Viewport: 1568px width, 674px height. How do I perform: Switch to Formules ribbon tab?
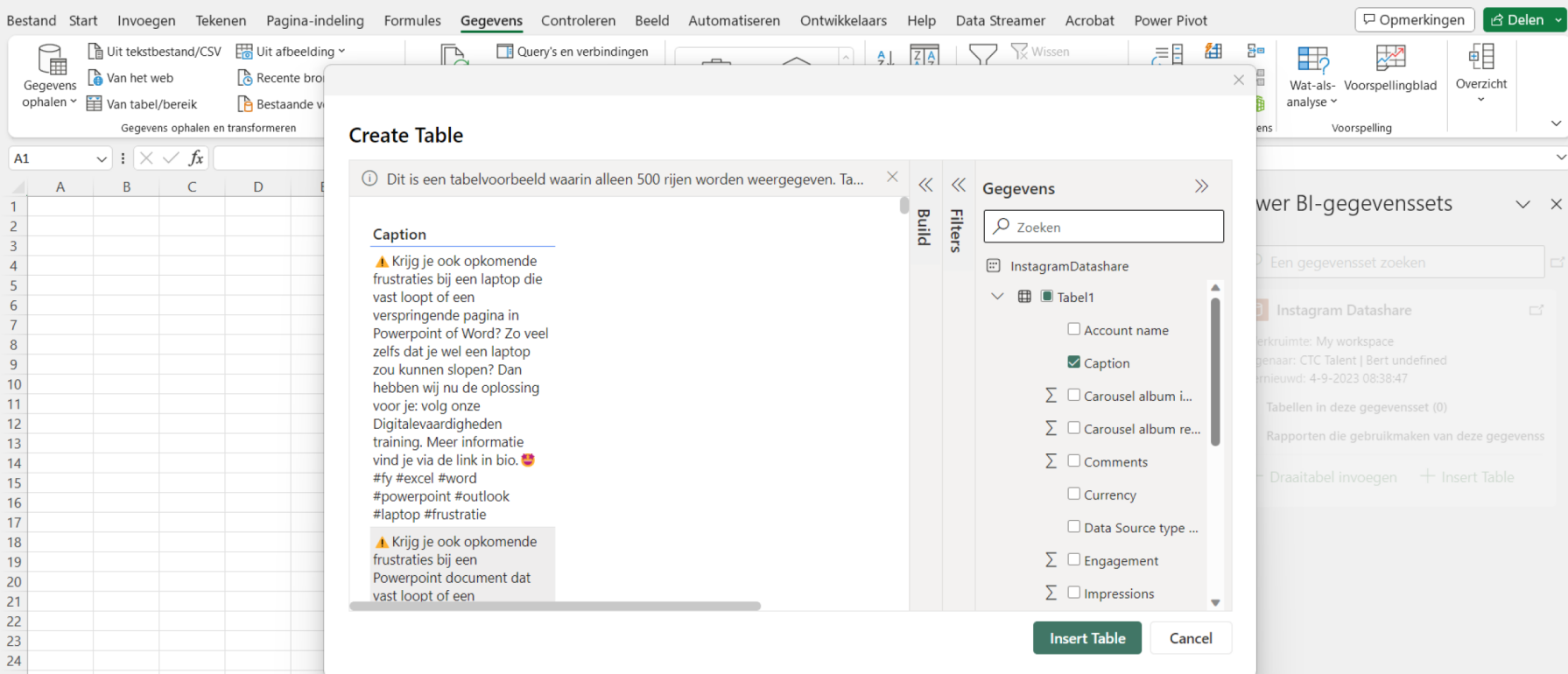[x=412, y=20]
